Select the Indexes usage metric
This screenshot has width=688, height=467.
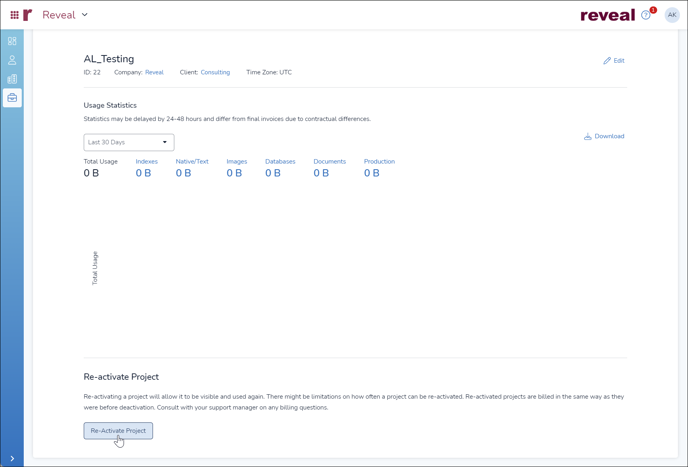pos(146,161)
